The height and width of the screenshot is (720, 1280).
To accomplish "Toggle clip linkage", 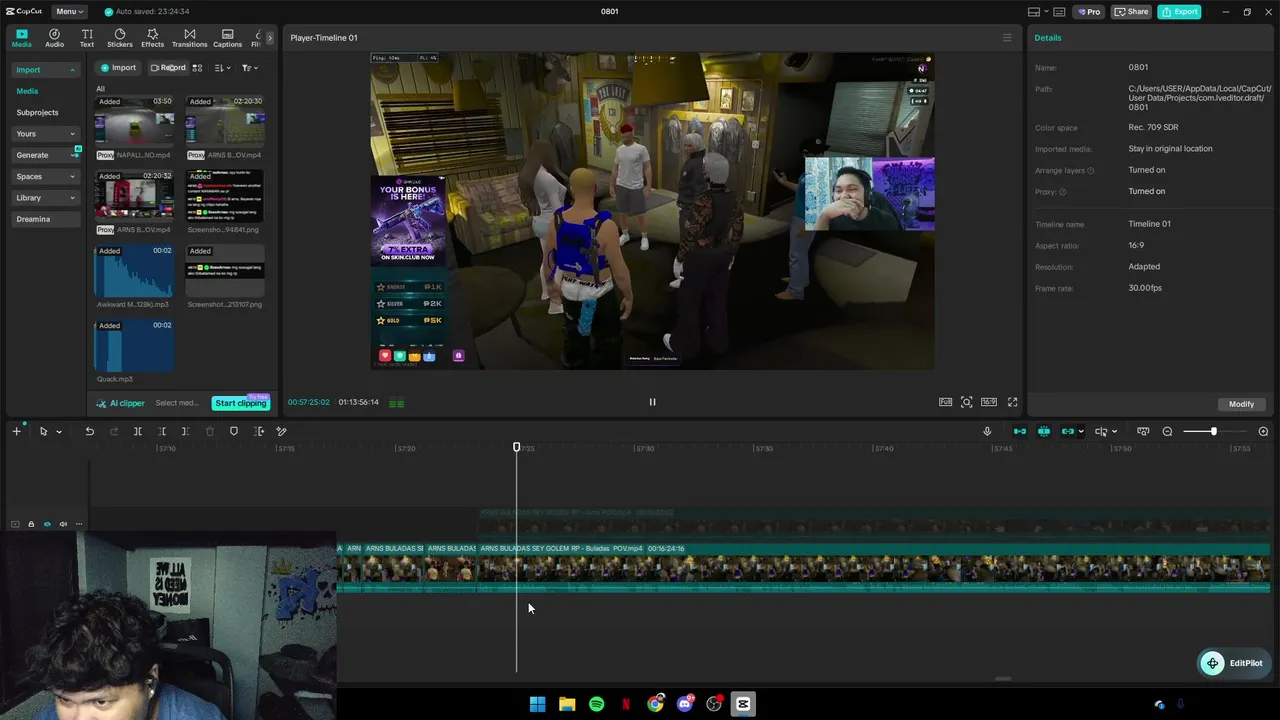I will 1068,431.
